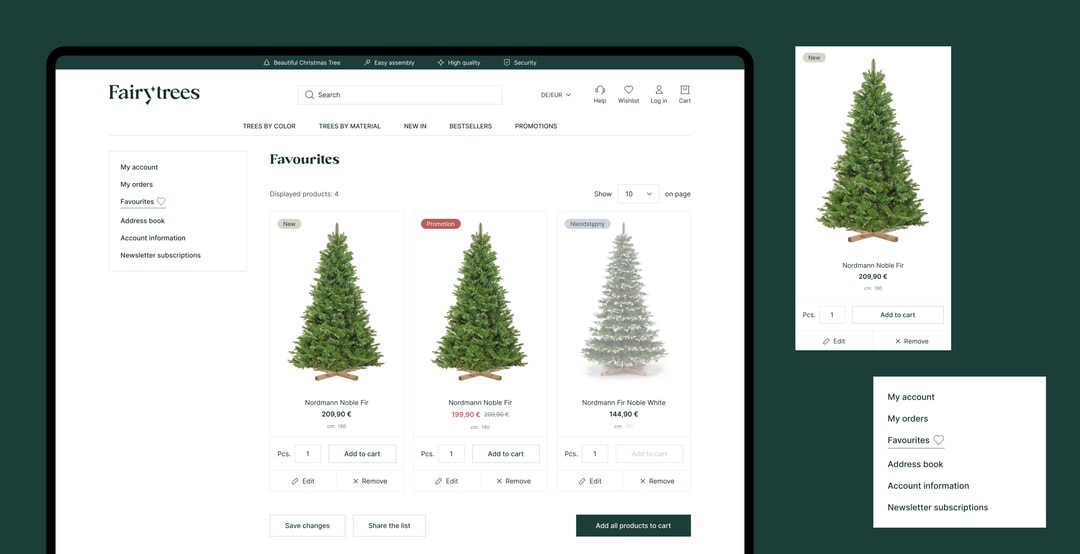
Task: Open the Cart bag icon
Action: click(x=685, y=90)
